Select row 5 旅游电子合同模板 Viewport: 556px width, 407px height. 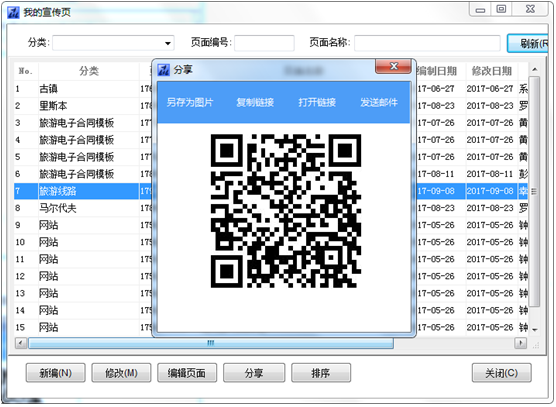[x=271, y=157]
